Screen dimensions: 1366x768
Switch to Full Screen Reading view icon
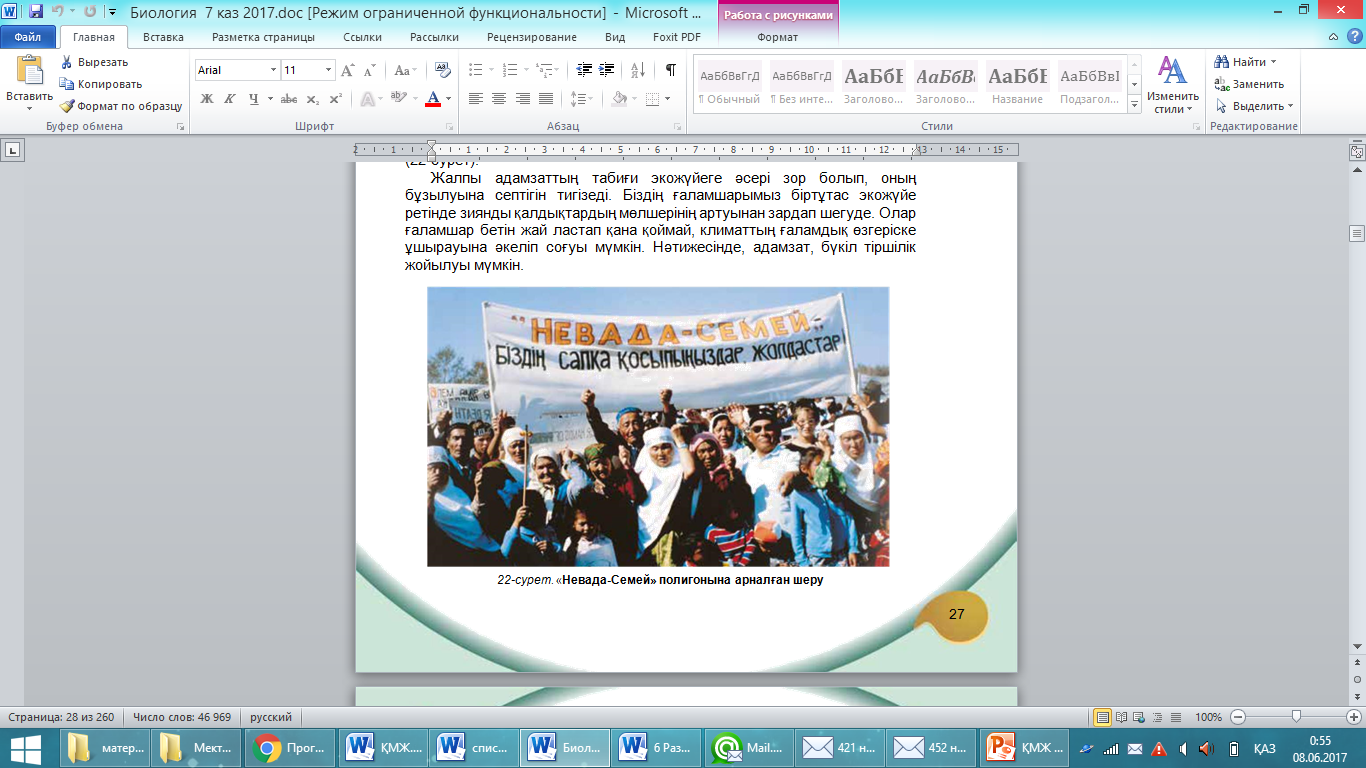[x=1121, y=717]
